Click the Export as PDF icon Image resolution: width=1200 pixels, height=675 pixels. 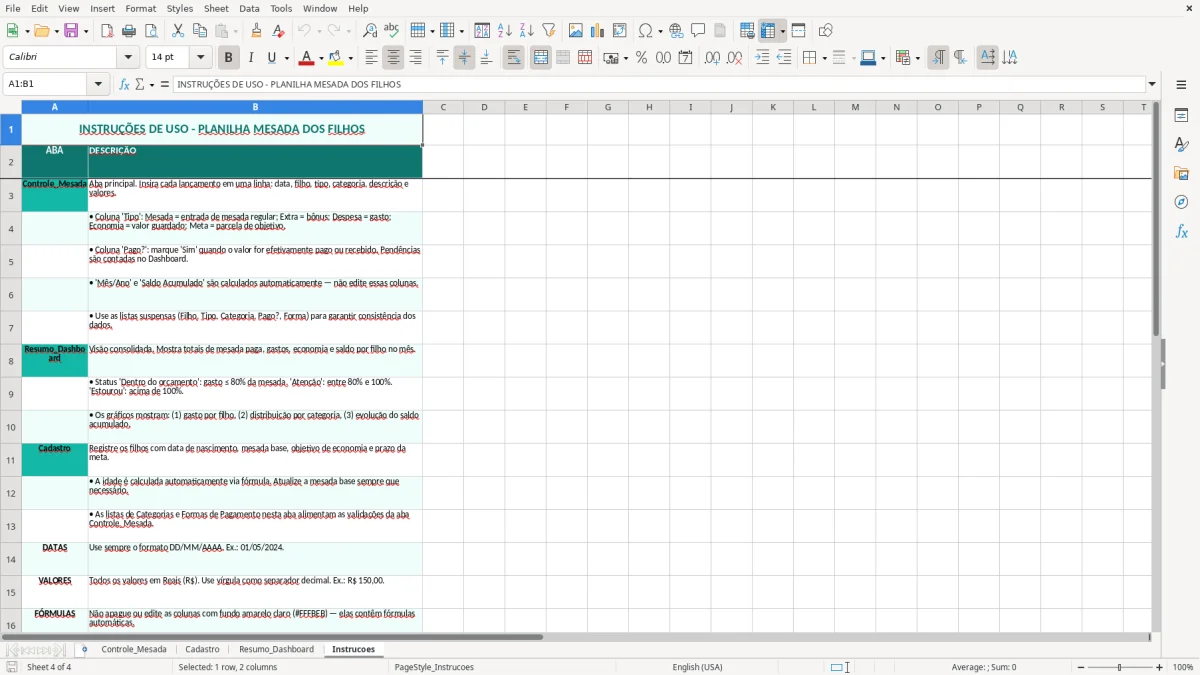pos(107,31)
